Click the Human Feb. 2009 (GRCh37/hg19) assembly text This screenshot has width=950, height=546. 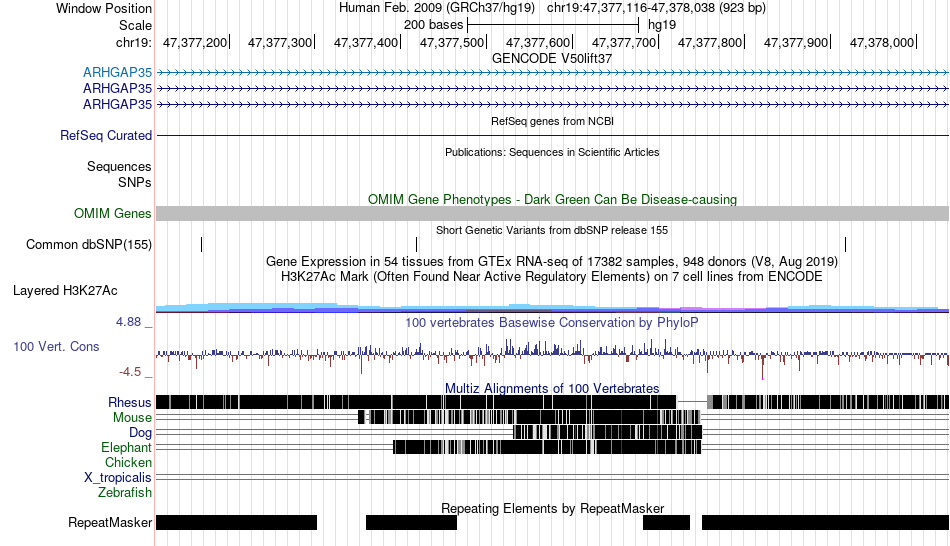coord(437,8)
